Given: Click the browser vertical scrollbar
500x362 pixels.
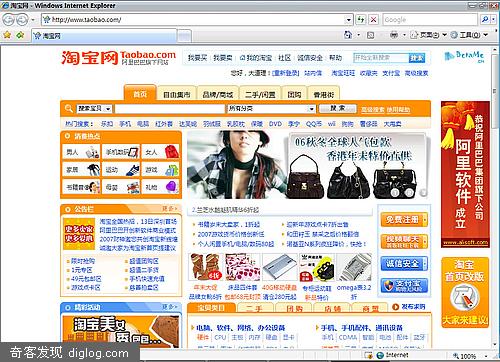Looking at the screenshot, I should (495, 197).
